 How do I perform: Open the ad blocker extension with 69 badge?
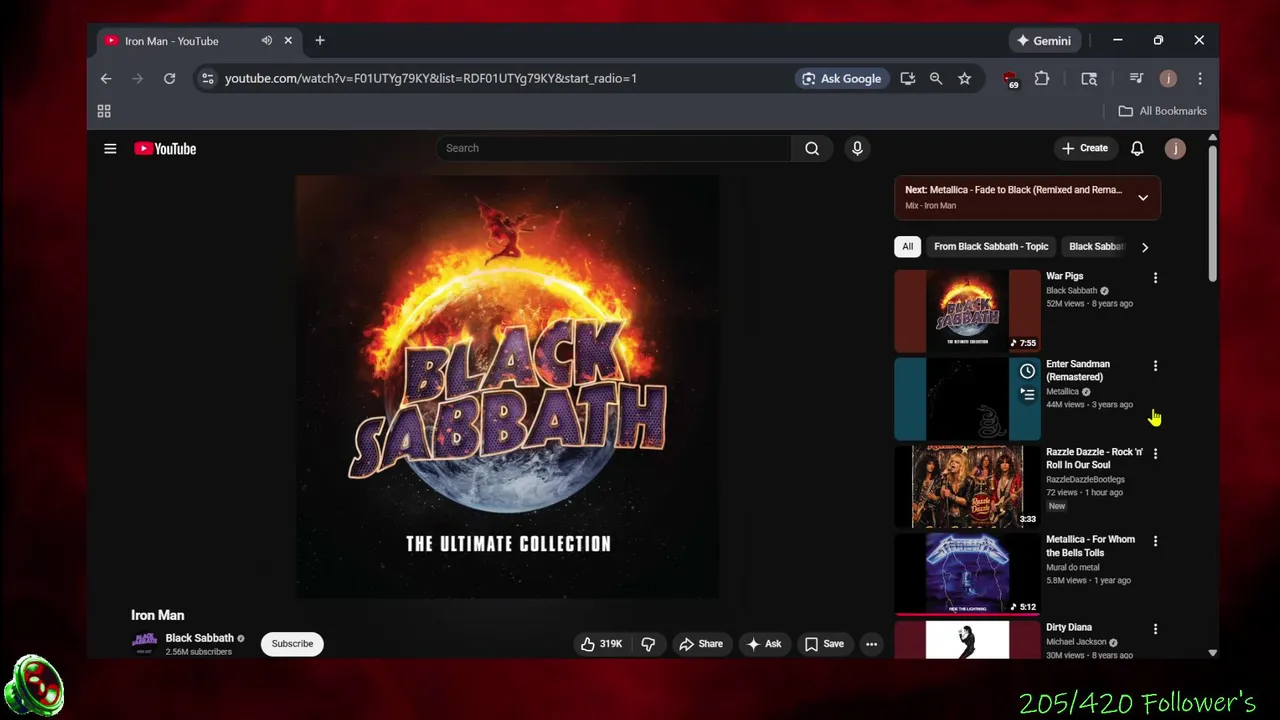[x=1010, y=79]
